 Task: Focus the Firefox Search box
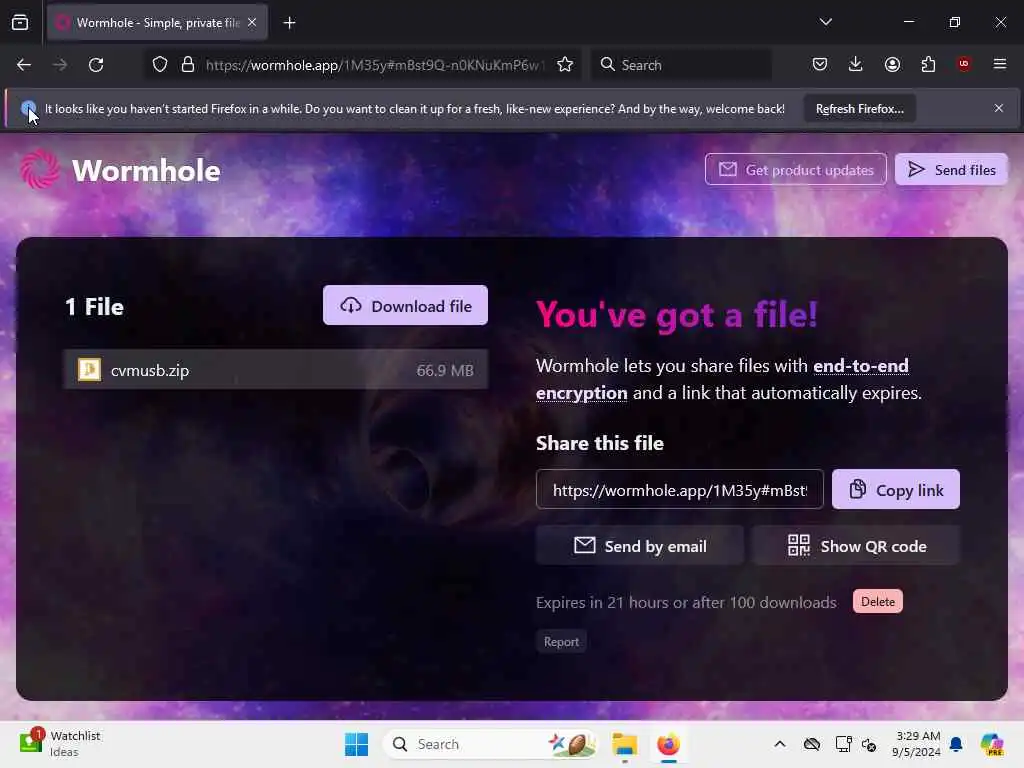681,65
